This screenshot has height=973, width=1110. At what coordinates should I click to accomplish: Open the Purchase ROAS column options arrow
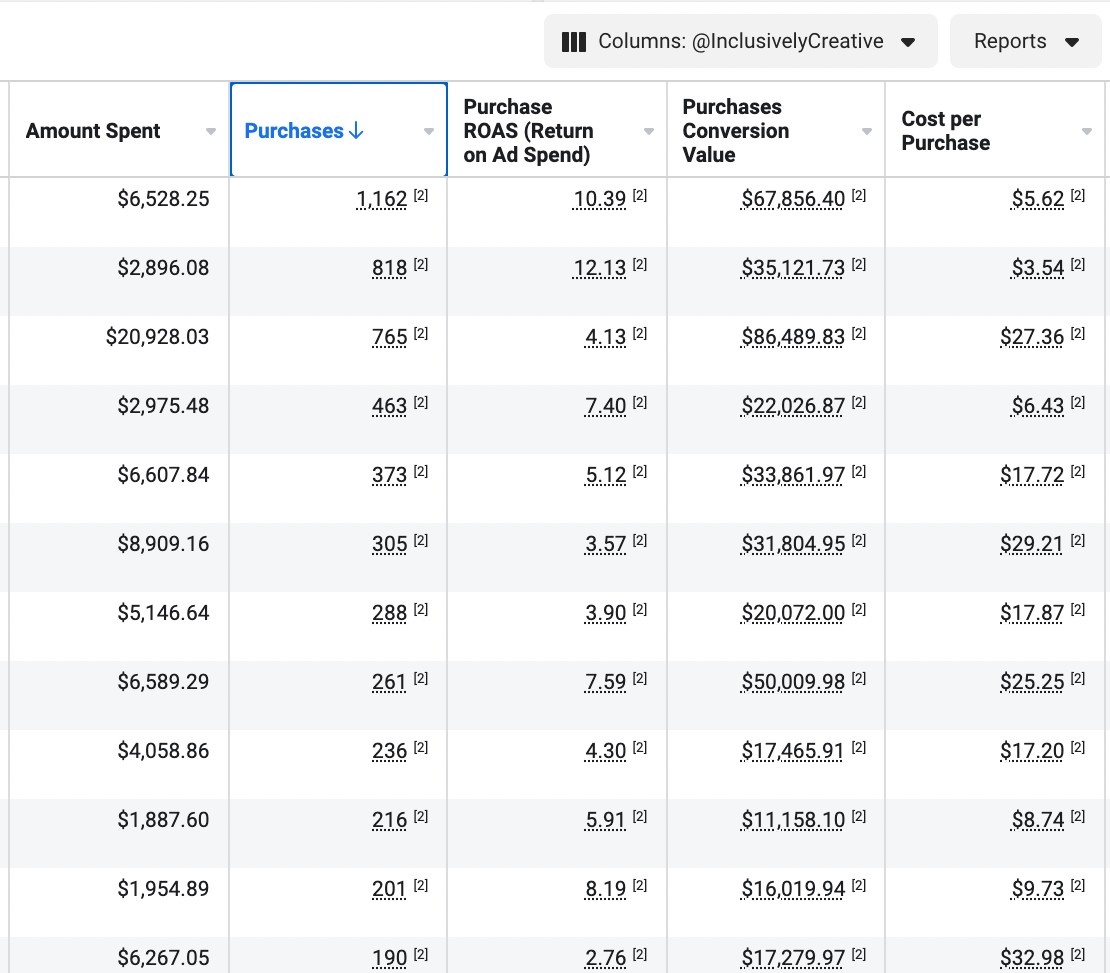tap(649, 132)
